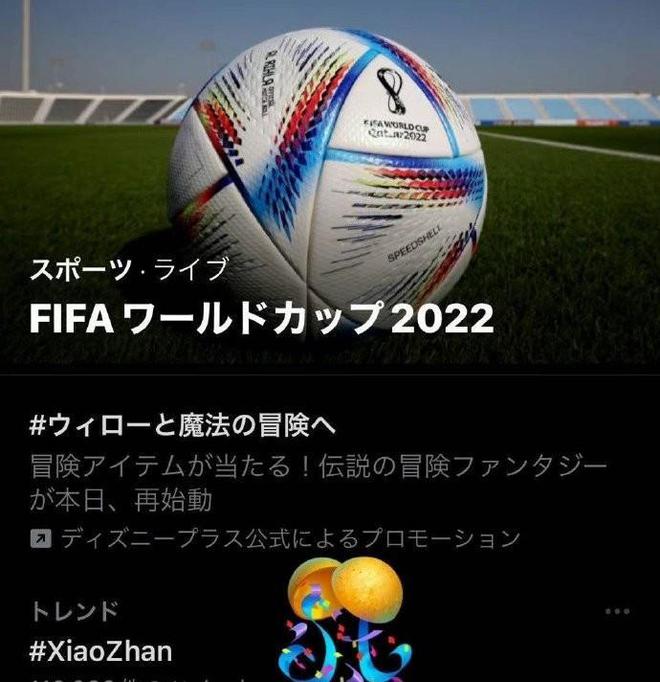The image size is (660, 682).
Task: Open the #XiaoZhan trending hashtag
Action: click(101, 652)
